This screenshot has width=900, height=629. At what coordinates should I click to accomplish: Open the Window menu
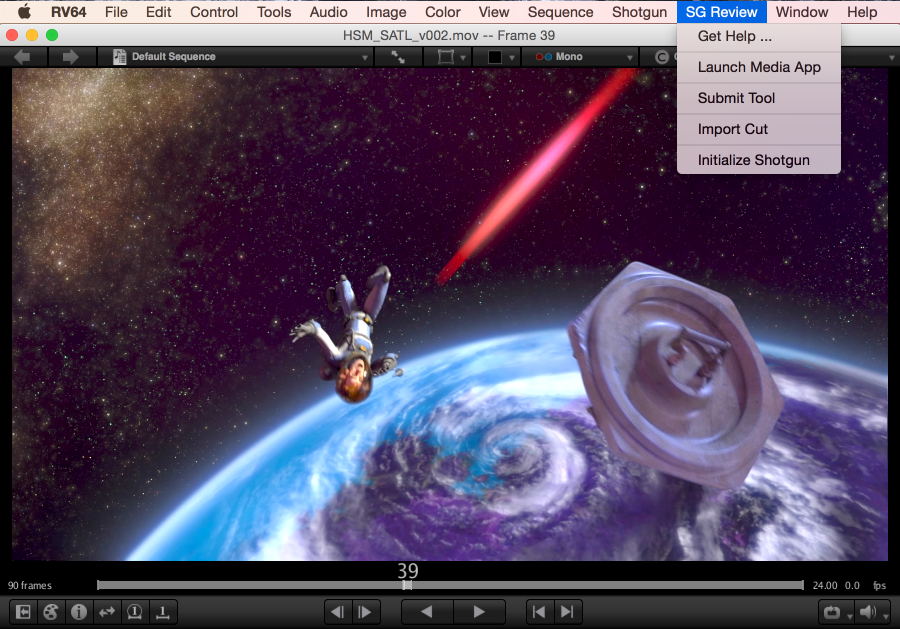(802, 11)
